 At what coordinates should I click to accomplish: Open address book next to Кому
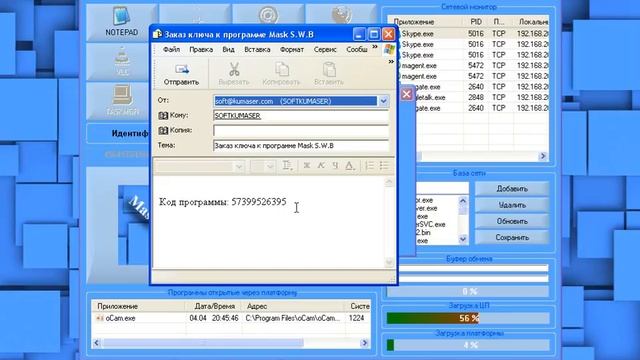pos(163,116)
